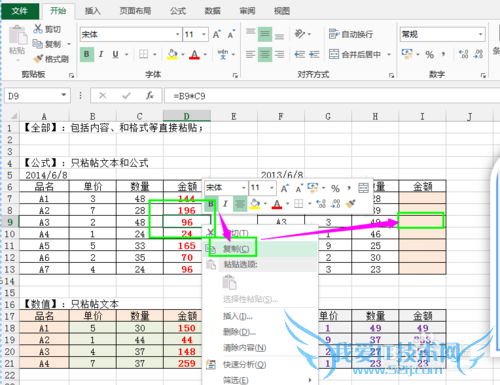The image size is (500, 385).
Task: Click the borders icon in ribbon
Action: [x=143, y=54]
